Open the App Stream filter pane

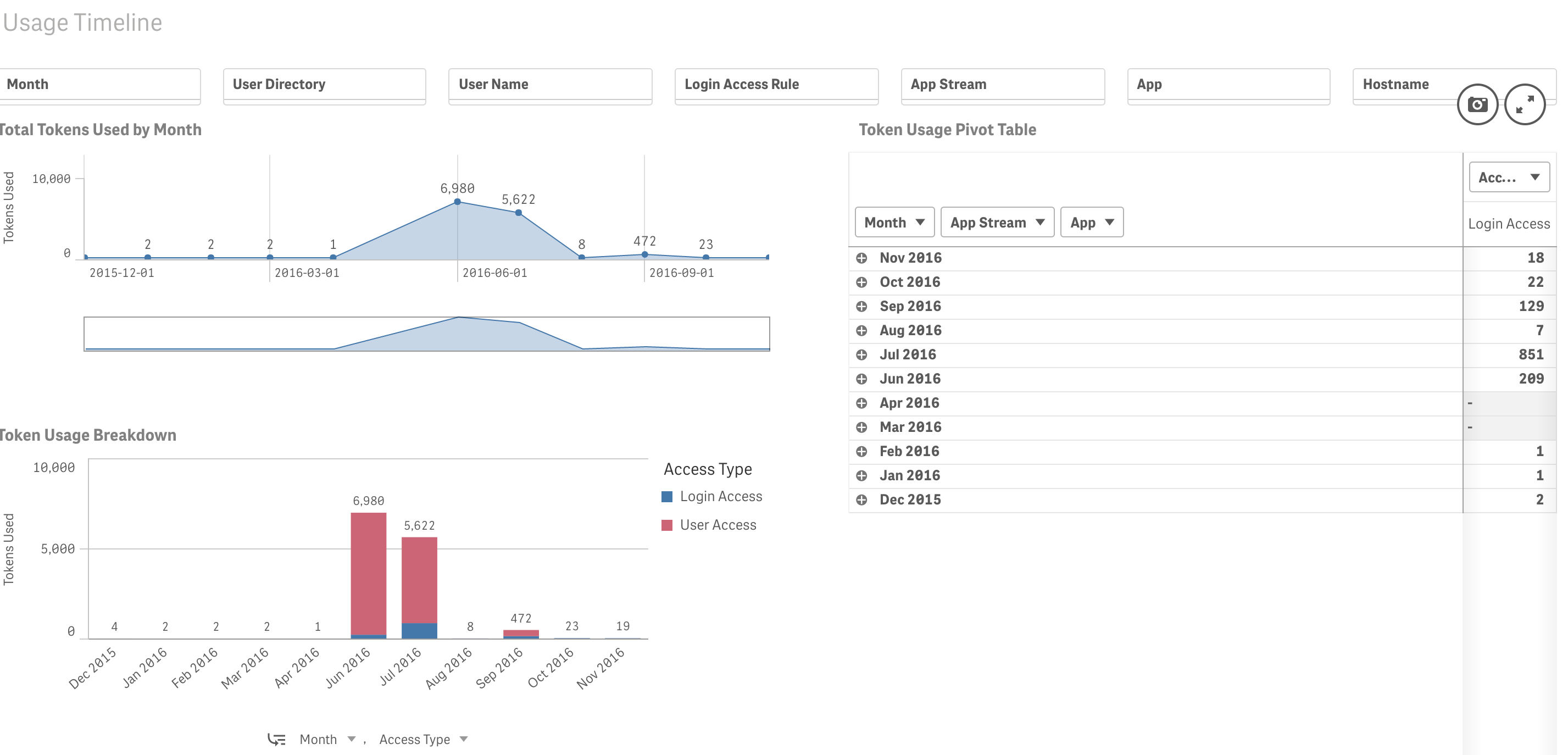click(1003, 85)
